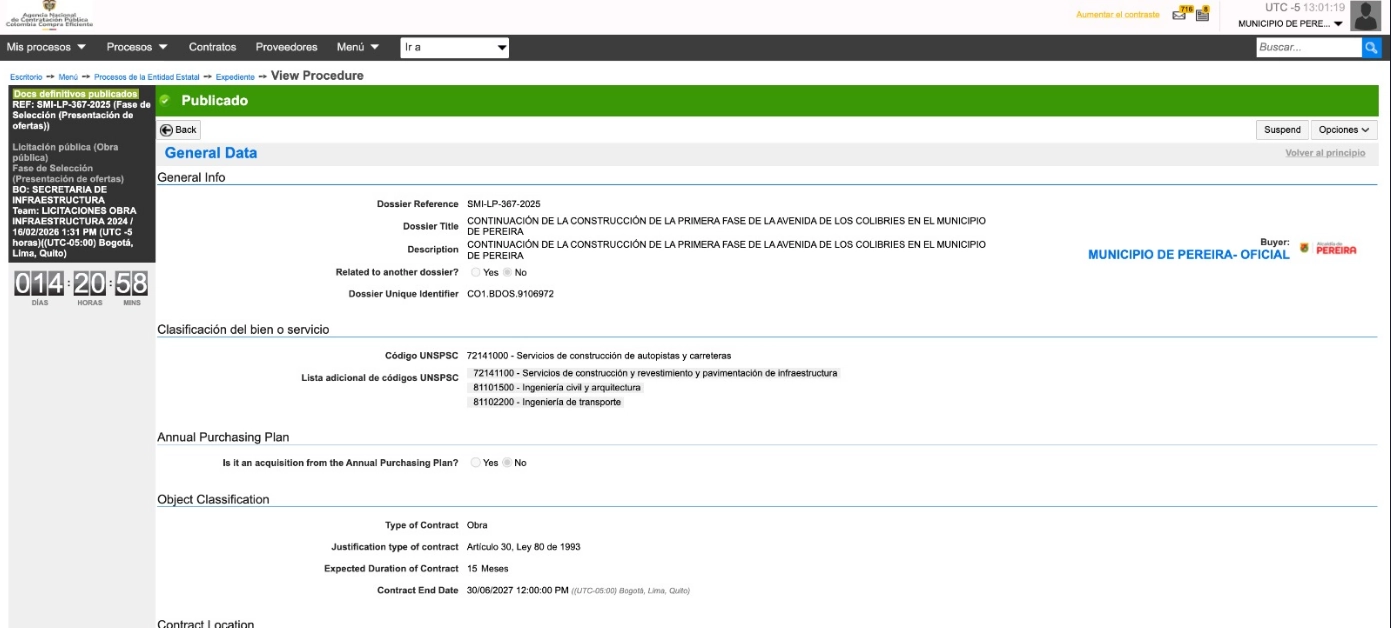
Task: Open the Proveedores menu item
Action: [286, 47]
